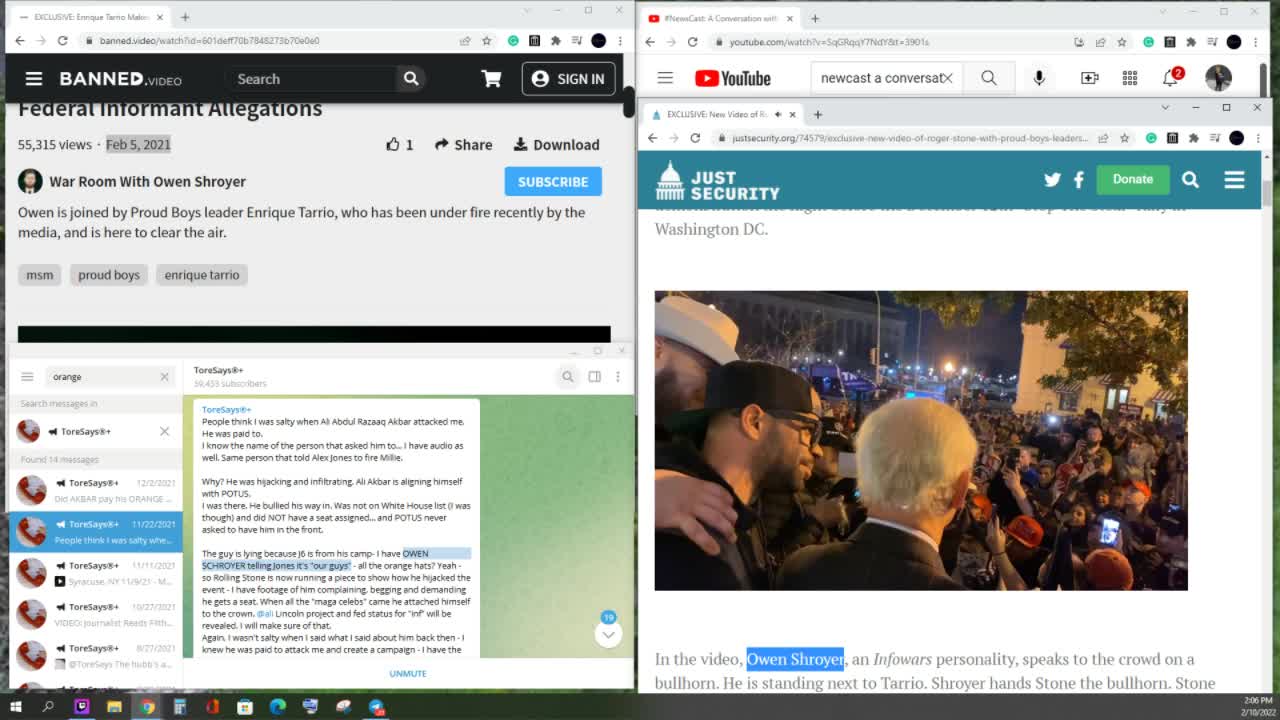1280x720 pixels.
Task: Select the msm tag
Action: [x=40, y=275]
